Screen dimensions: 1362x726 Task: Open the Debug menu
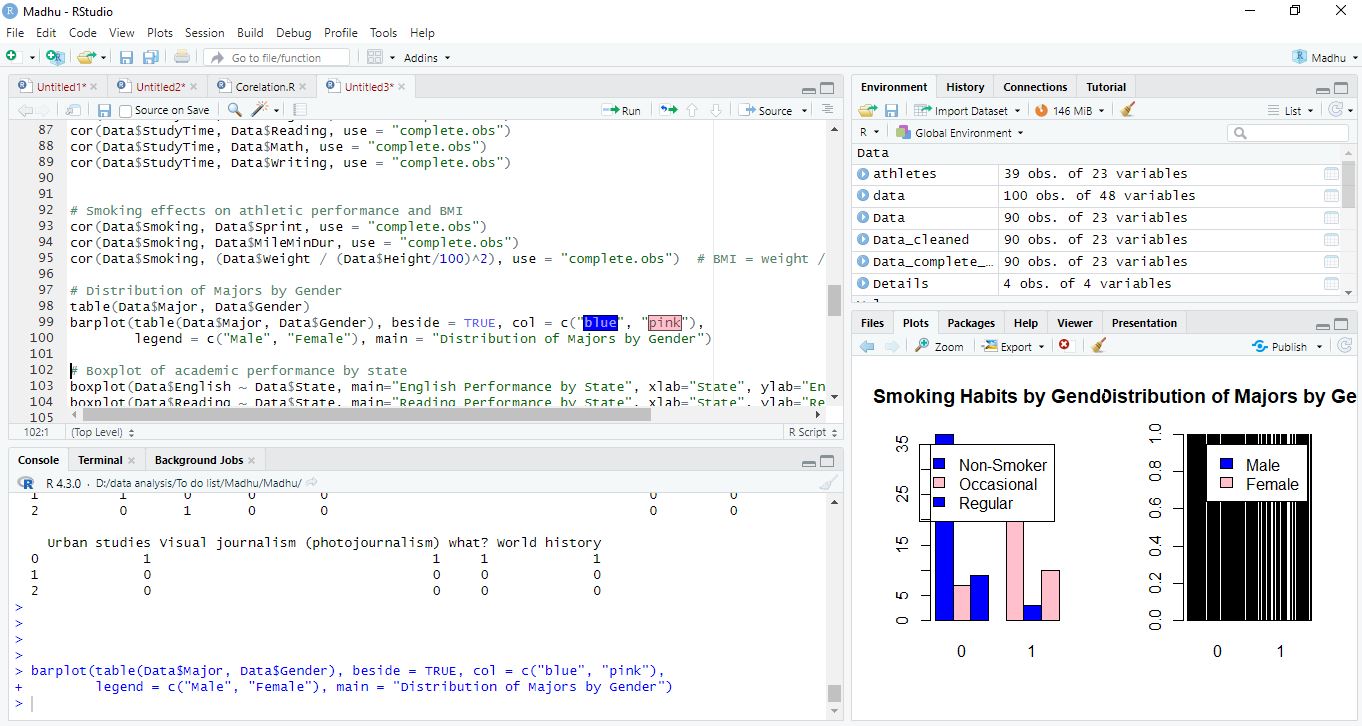(x=294, y=33)
